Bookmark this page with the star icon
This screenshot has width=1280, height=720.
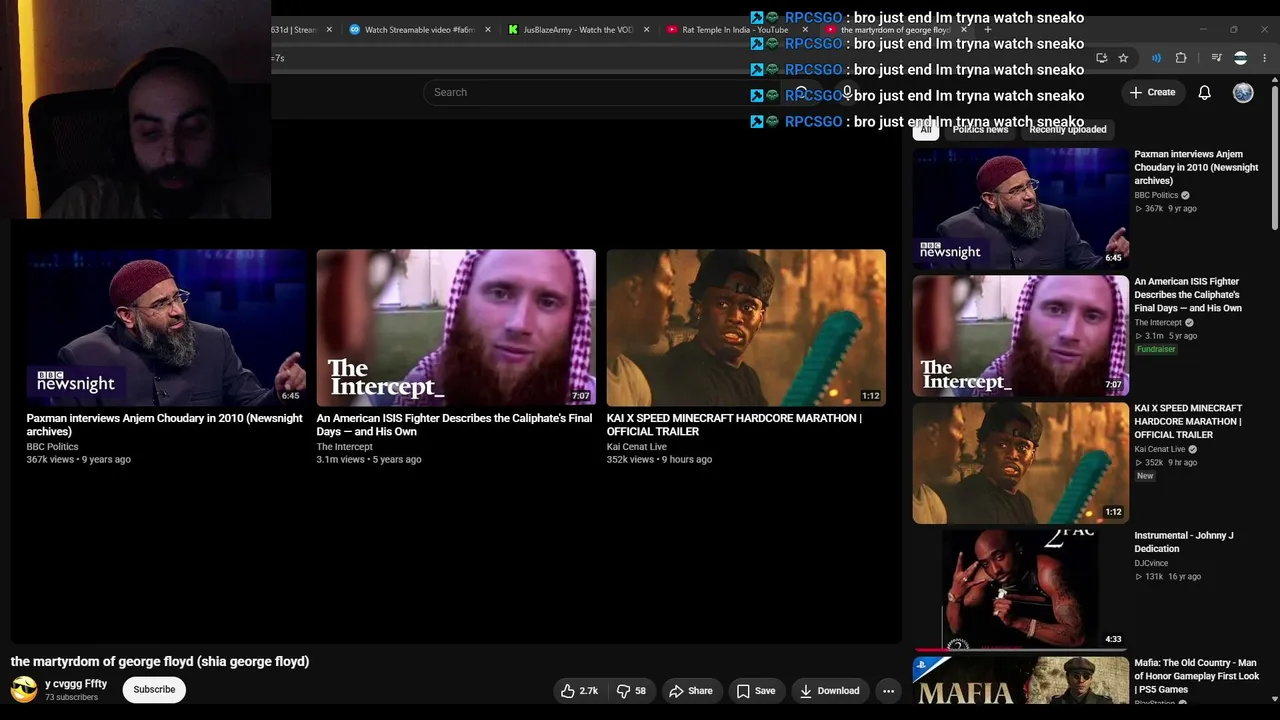(x=1123, y=58)
